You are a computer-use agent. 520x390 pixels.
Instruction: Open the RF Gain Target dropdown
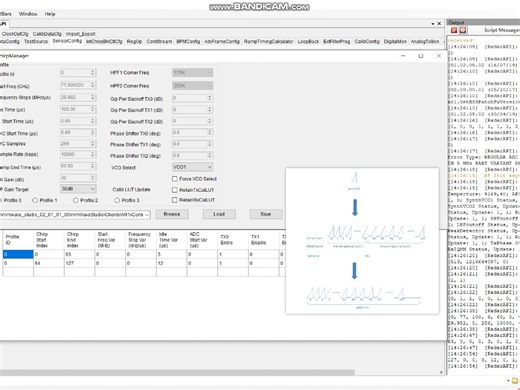click(x=78, y=189)
